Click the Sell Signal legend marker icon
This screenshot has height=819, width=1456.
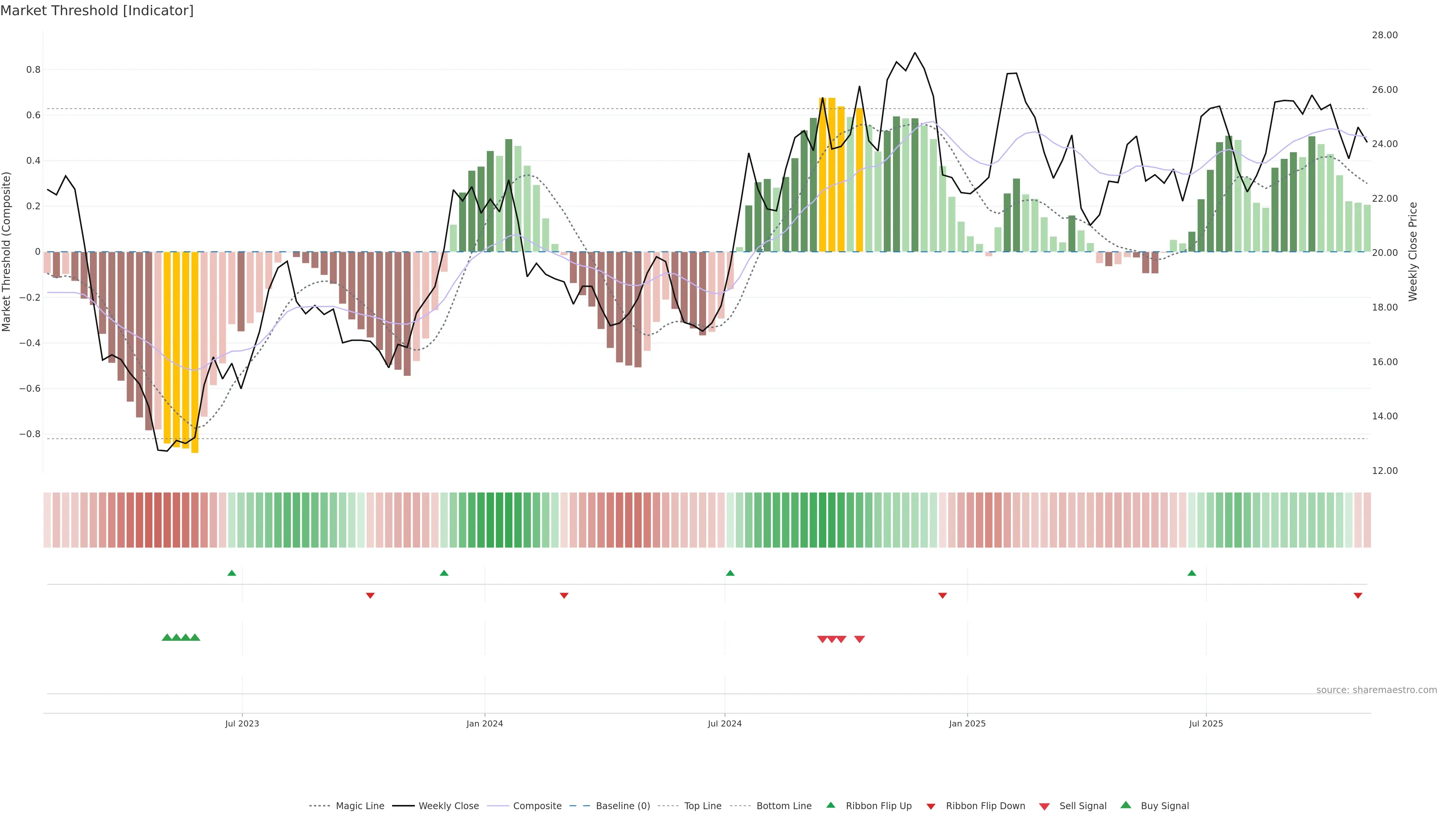point(1045,806)
